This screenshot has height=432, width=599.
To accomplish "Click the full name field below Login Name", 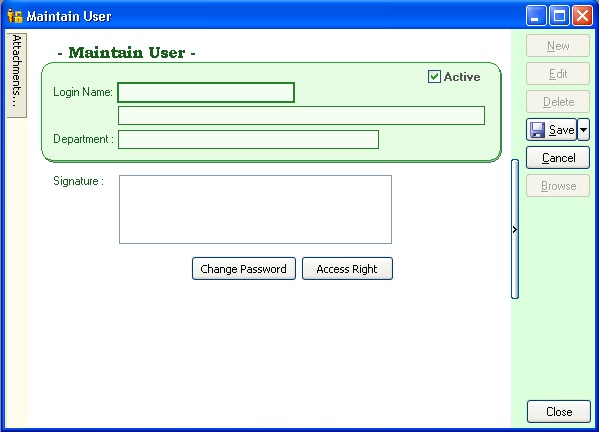I will point(301,115).
